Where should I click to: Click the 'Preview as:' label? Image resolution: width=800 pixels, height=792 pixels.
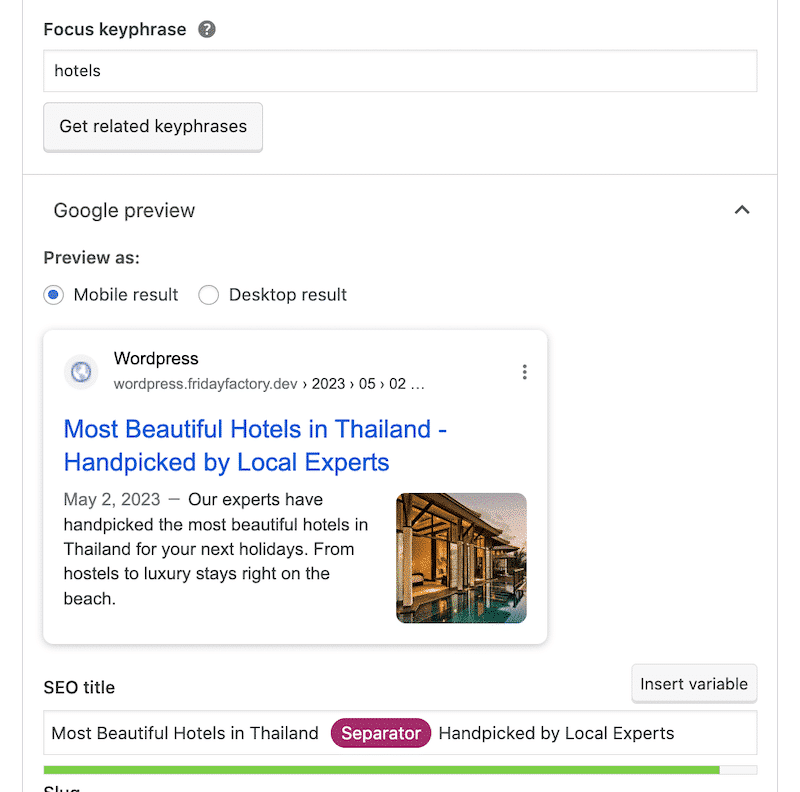point(91,258)
